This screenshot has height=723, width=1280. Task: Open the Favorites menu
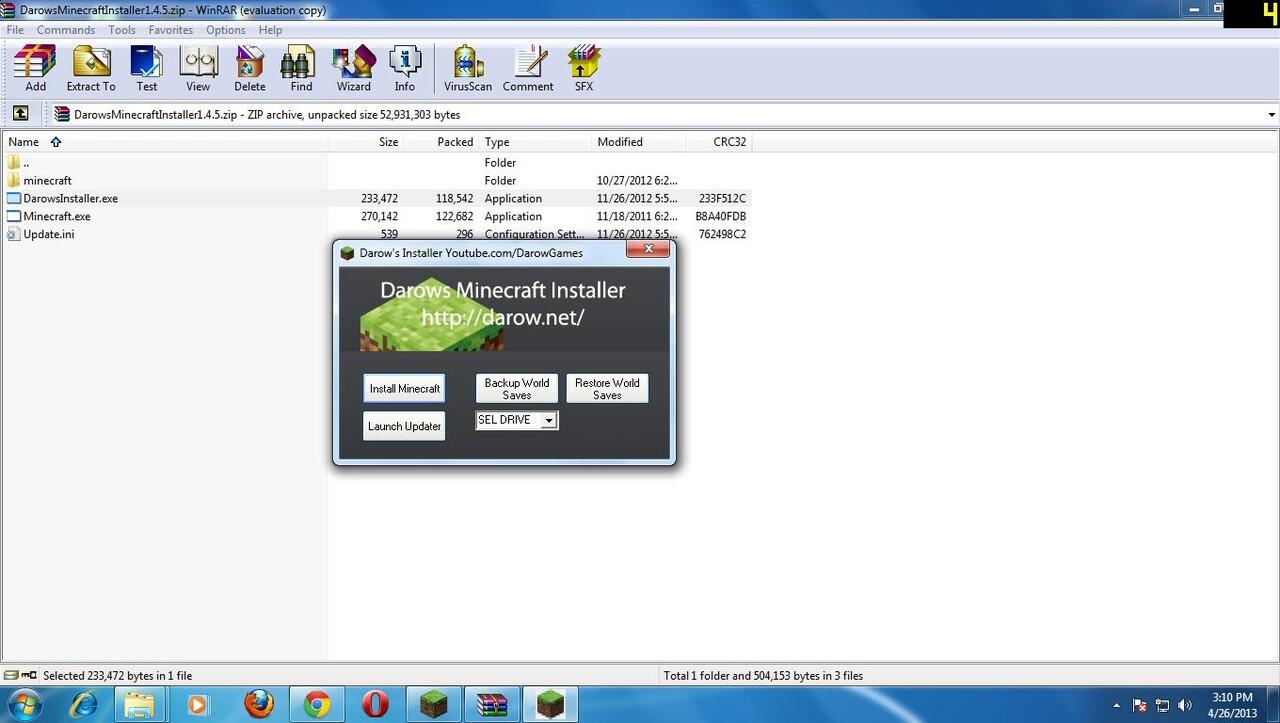click(x=171, y=30)
